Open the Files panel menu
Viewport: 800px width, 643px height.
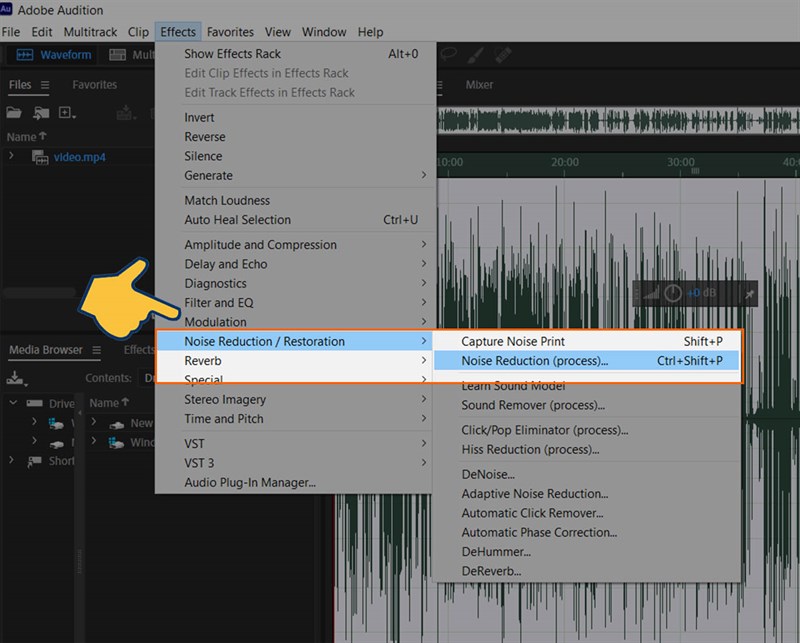(45, 85)
